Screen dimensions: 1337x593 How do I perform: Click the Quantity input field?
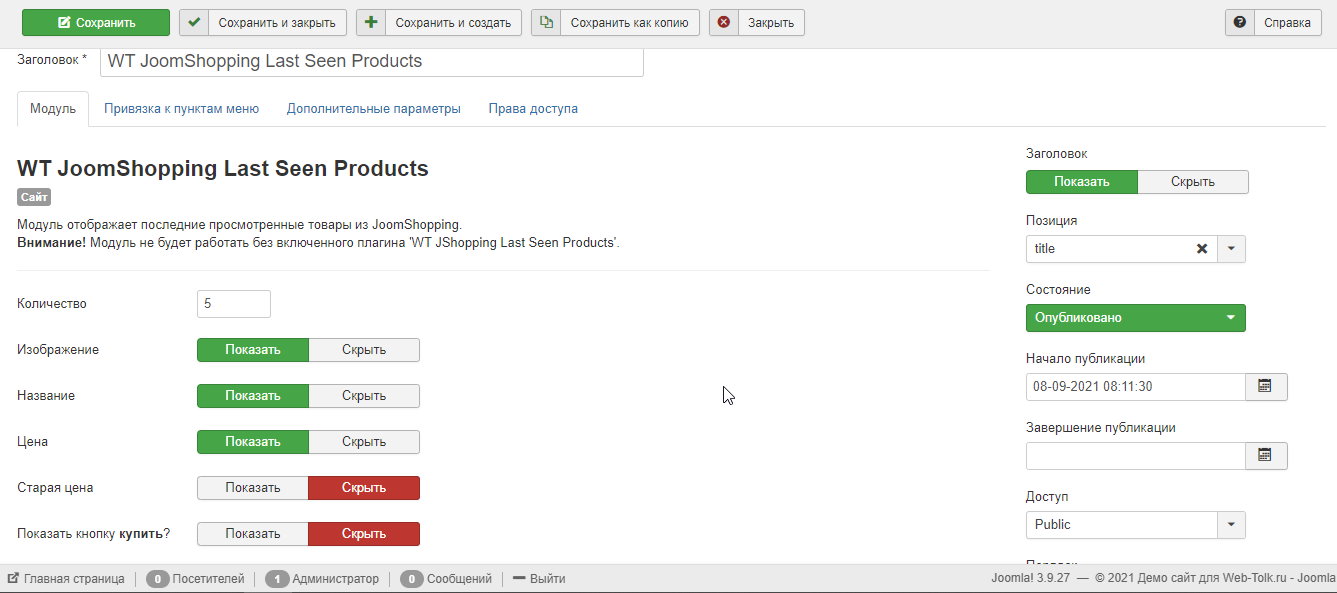point(234,304)
